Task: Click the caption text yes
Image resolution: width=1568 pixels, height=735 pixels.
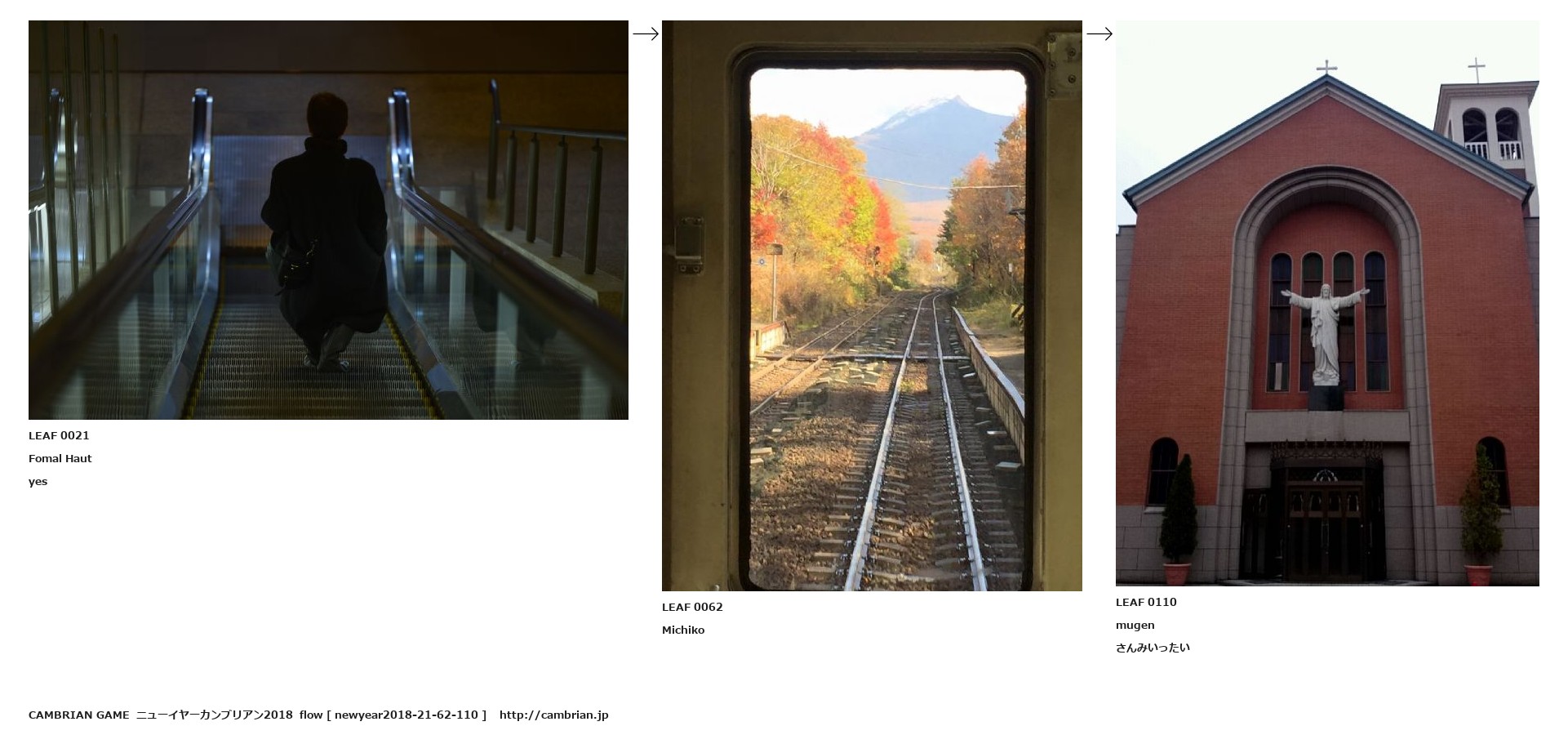Action: click(x=38, y=481)
